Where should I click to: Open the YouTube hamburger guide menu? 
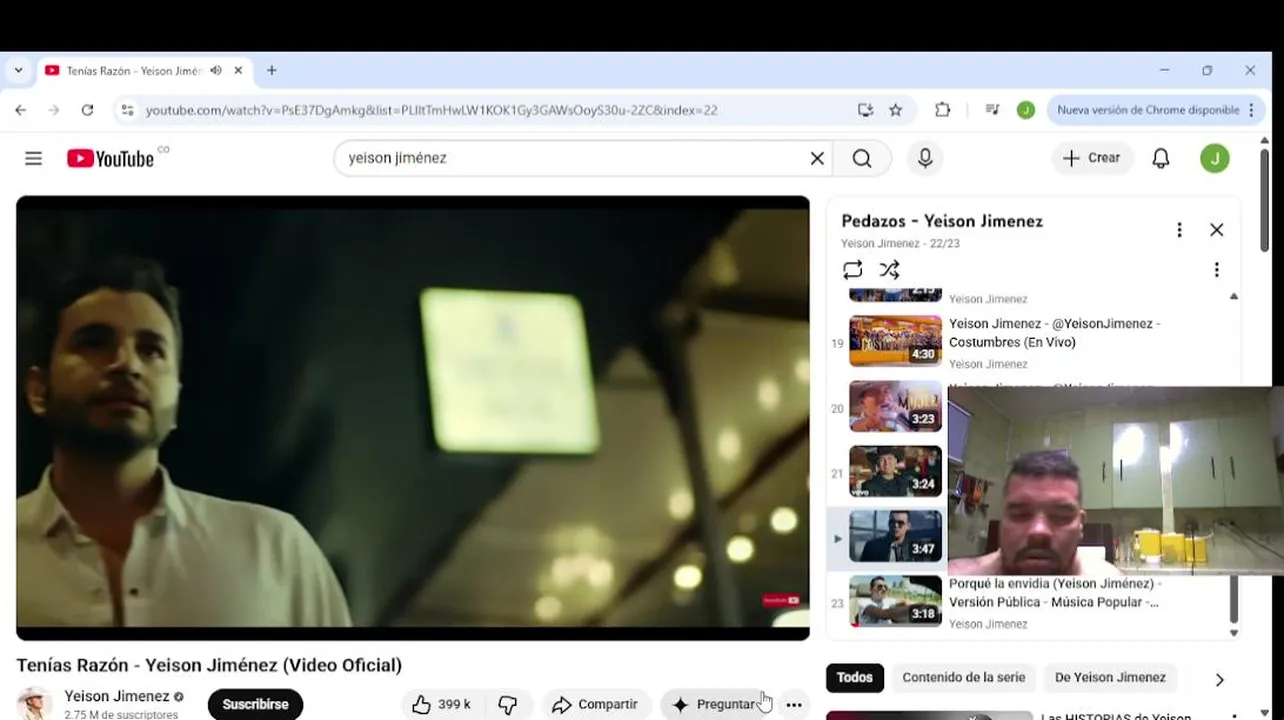click(33, 158)
